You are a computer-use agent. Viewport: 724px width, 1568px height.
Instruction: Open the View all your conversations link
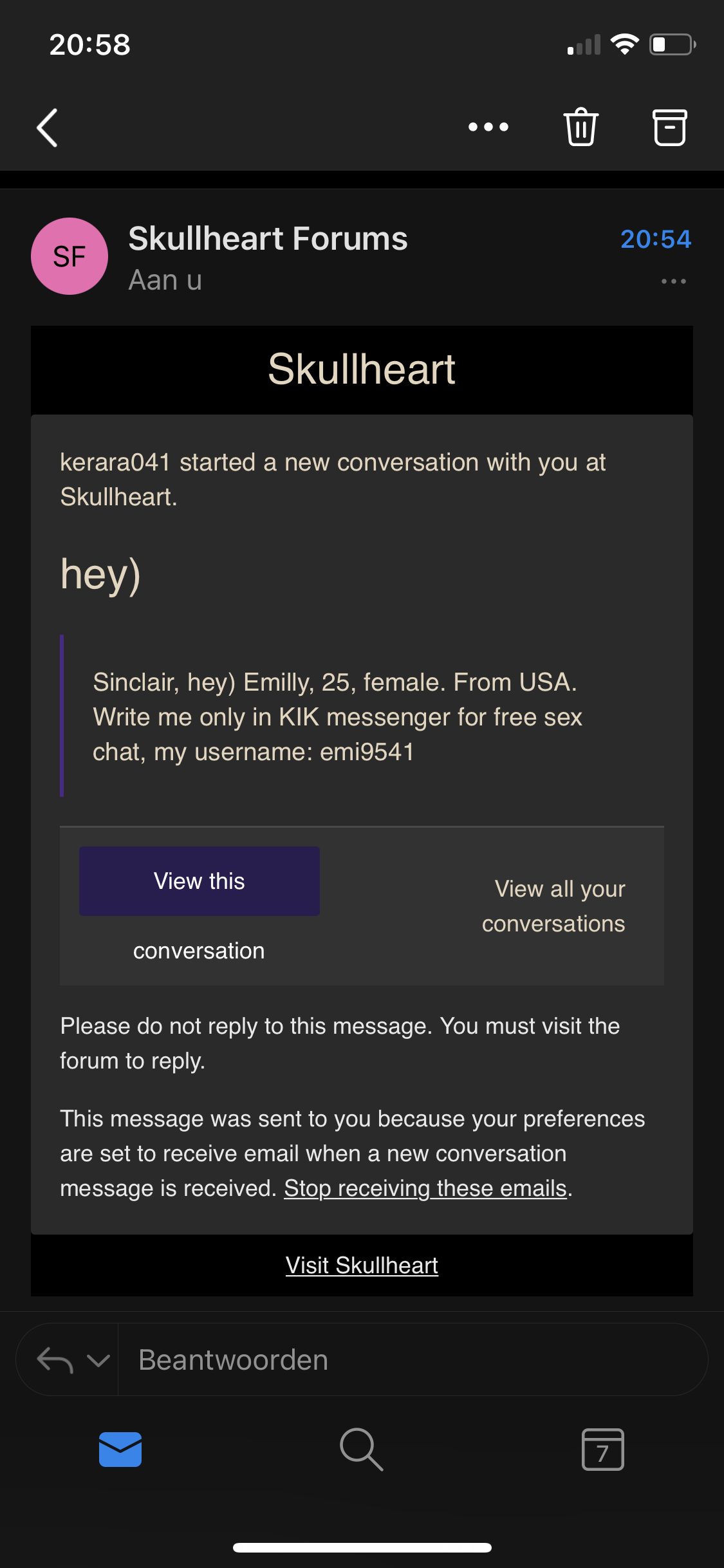pos(553,906)
